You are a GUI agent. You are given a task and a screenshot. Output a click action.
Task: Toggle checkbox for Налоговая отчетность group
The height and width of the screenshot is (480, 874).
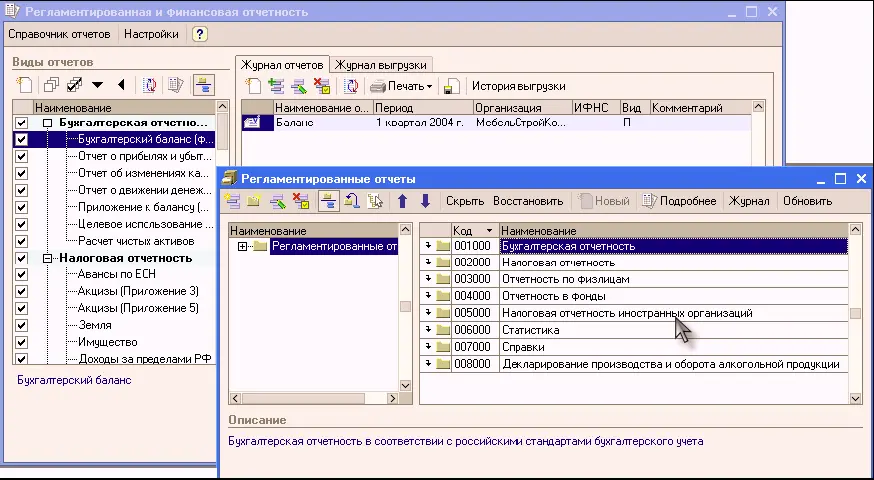point(21,258)
